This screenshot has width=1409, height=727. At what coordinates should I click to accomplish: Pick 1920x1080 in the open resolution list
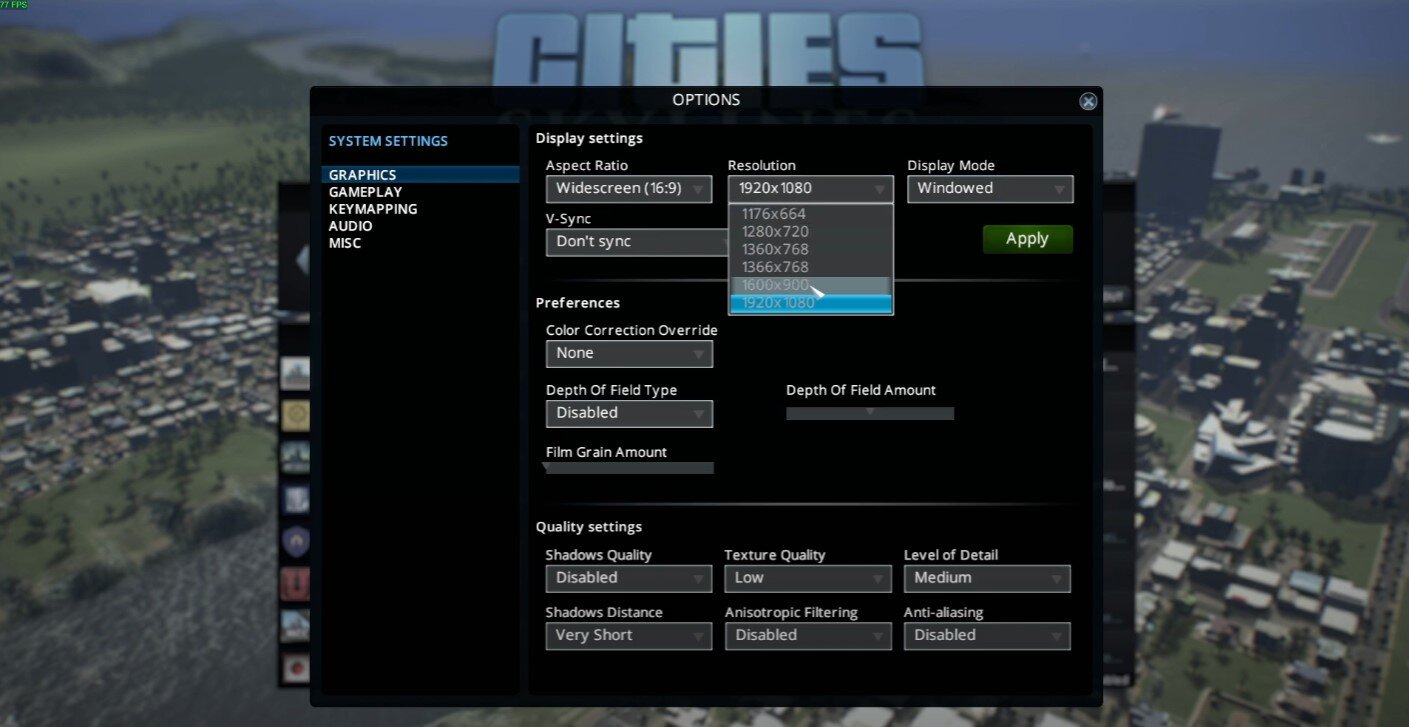pyautogui.click(x=811, y=304)
